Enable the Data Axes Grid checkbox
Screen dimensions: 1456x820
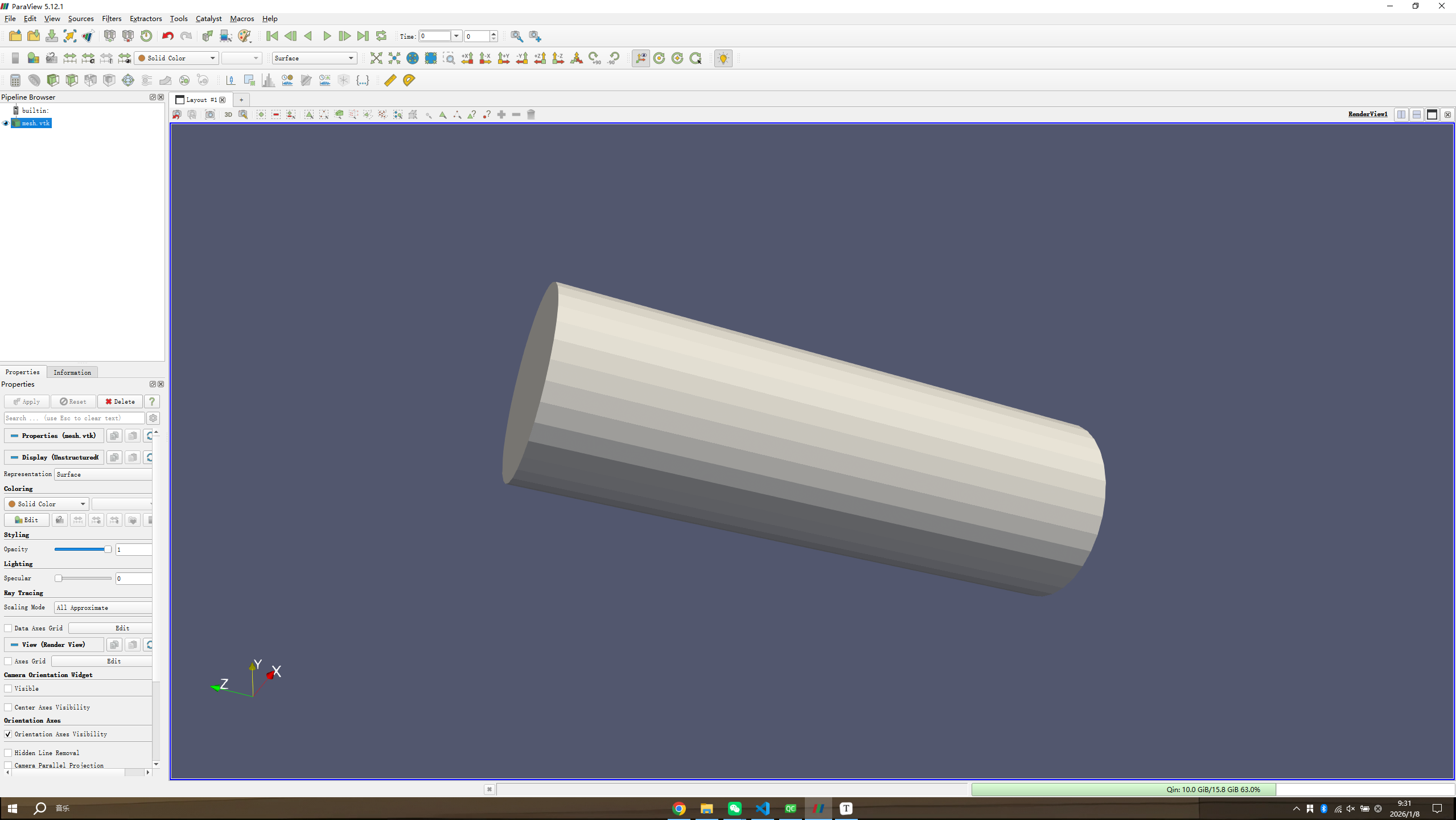point(8,628)
